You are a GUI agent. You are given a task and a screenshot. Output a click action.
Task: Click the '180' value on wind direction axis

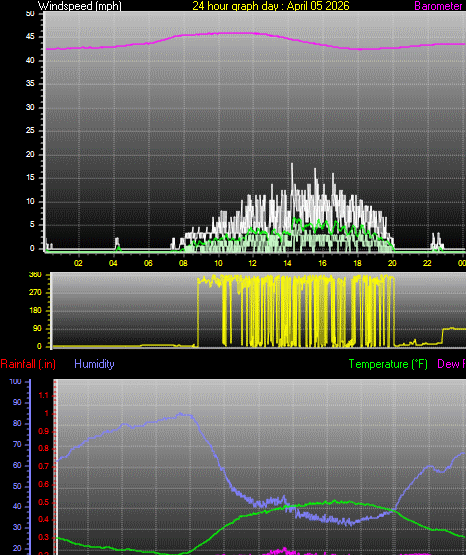click(35, 311)
